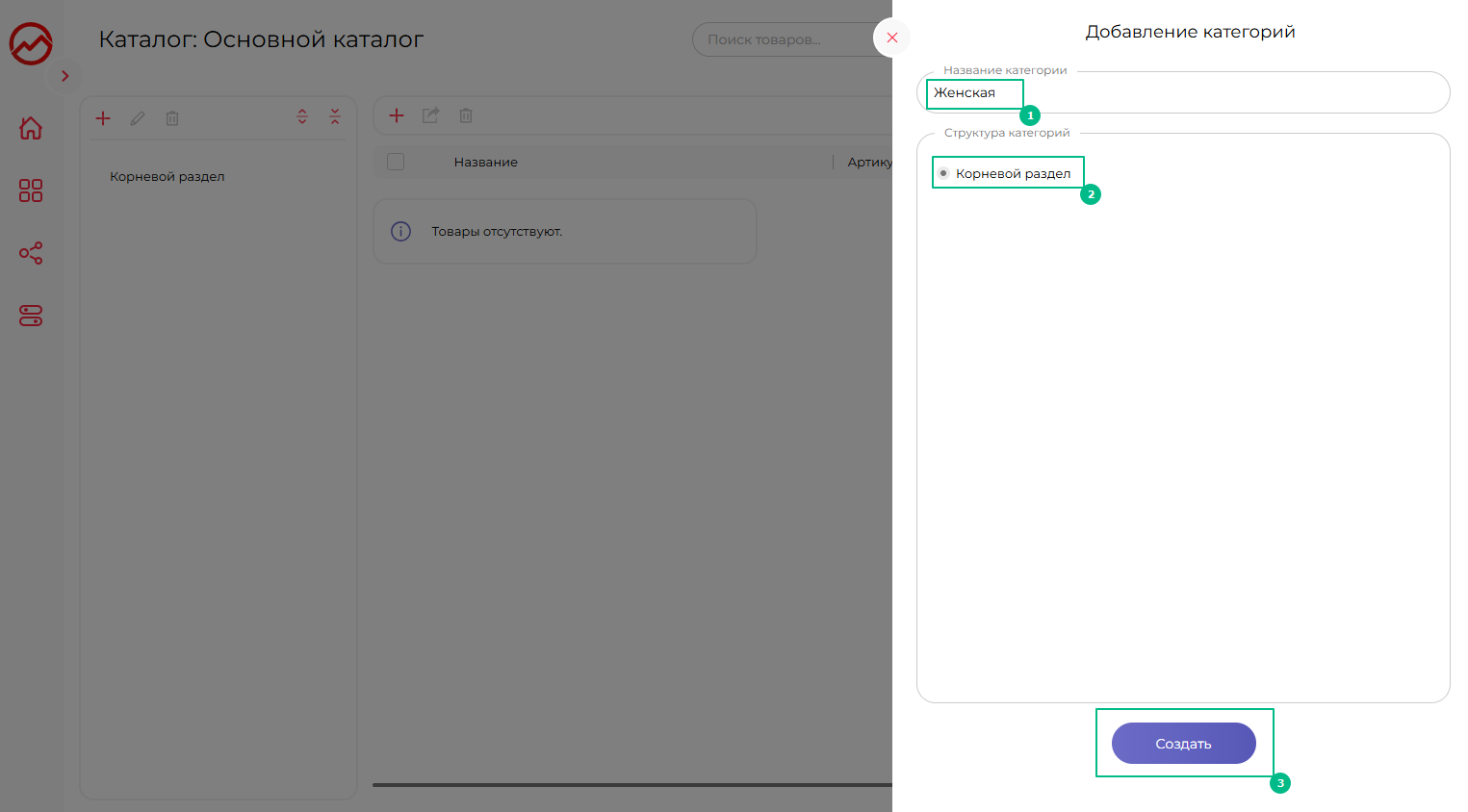Open the share nodes icon in sidebar
Viewport: 1468px width, 812px height.
click(x=31, y=253)
